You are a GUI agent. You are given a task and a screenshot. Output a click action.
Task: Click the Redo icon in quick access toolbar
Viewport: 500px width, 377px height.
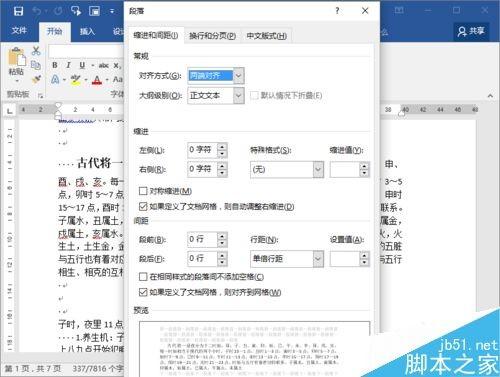click(58, 11)
